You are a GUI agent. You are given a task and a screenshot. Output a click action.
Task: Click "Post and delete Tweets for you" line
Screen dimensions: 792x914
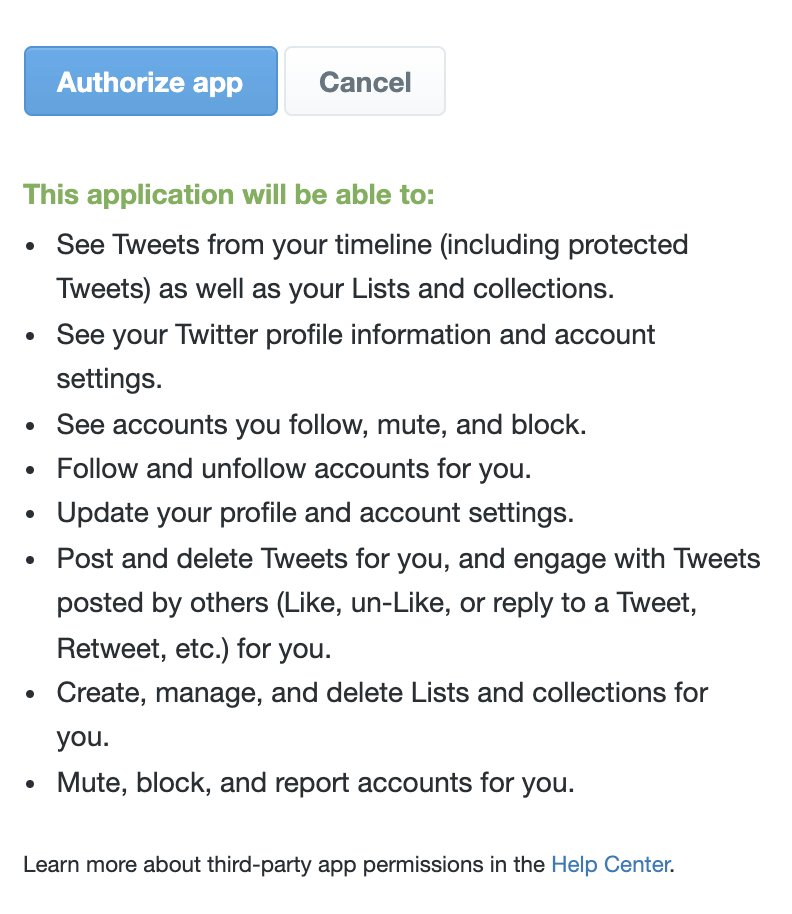tap(408, 558)
